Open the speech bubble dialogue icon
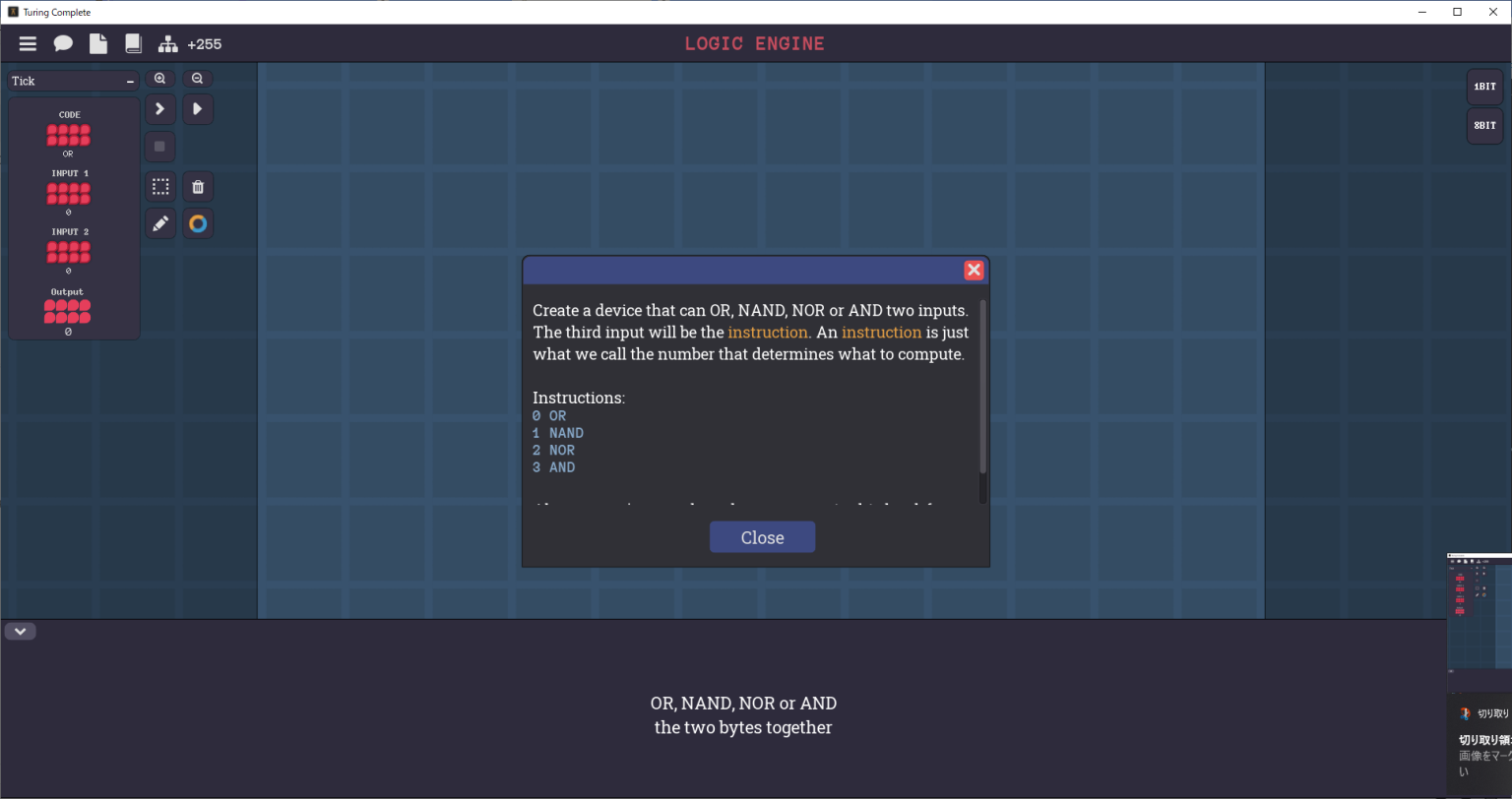This screenshot has height=799, width=1512. point(63,44)
